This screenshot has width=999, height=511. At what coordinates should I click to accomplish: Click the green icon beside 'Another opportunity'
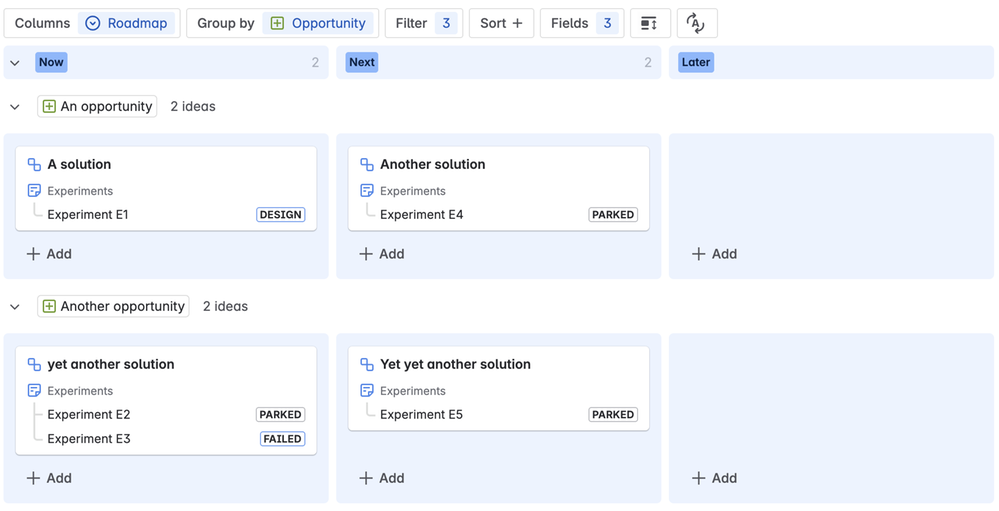click(x=49, y=306)
